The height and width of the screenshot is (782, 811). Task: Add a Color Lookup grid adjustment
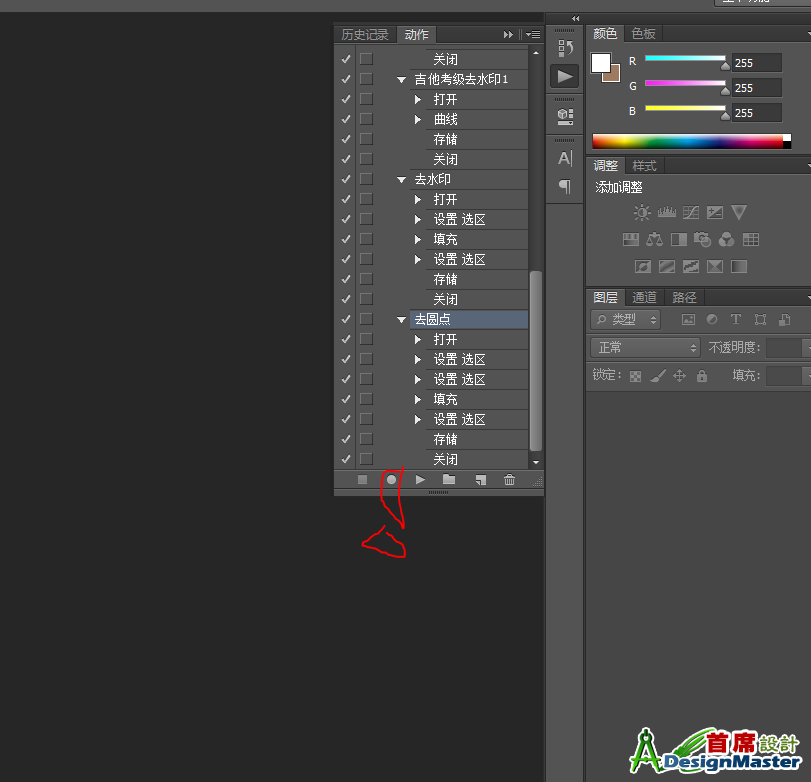click(750, 239)
